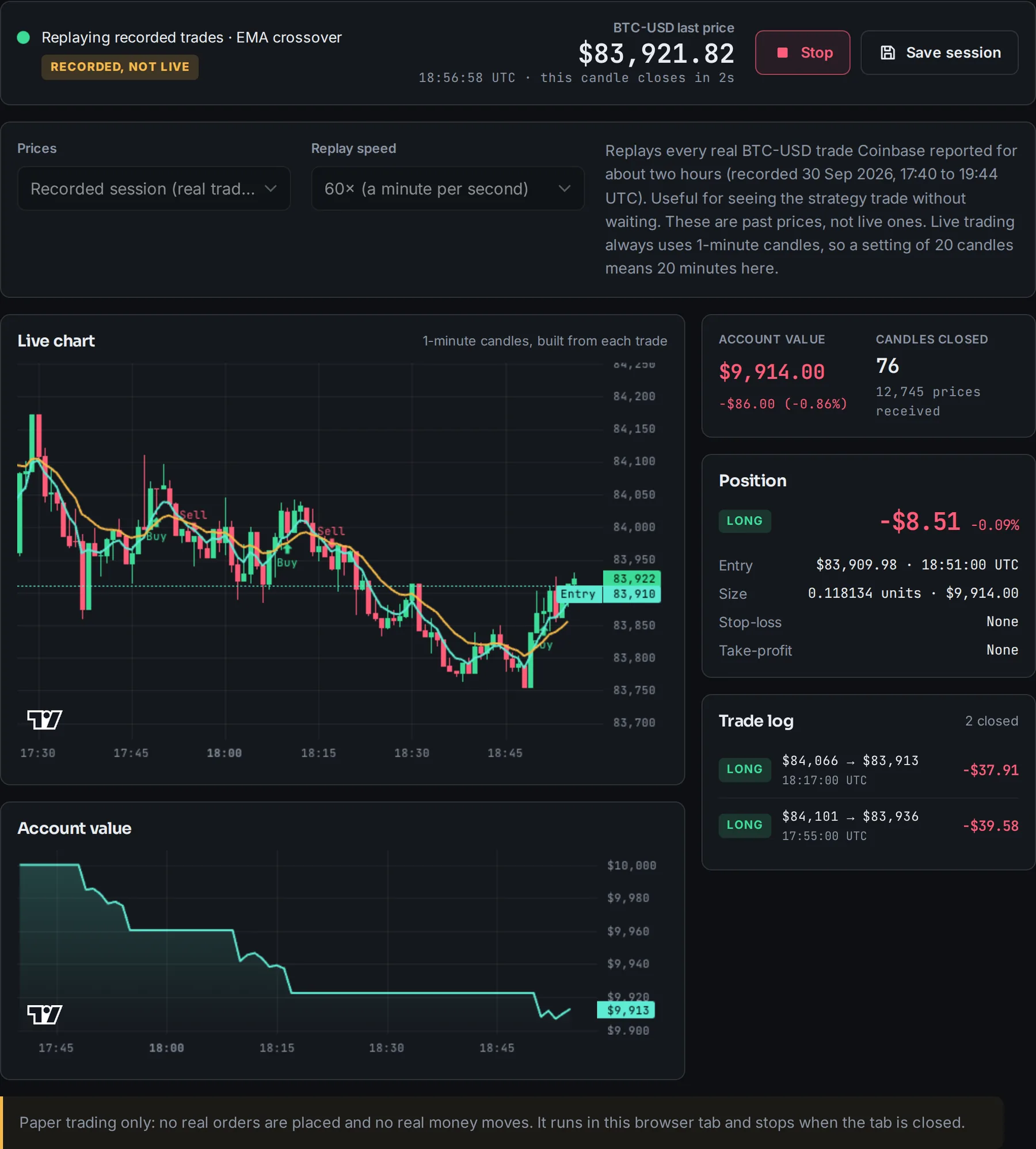The height and width of the screenshot is (1149, 1036).
Task: Click the "Live chart" heading
Action: point(56,341)
